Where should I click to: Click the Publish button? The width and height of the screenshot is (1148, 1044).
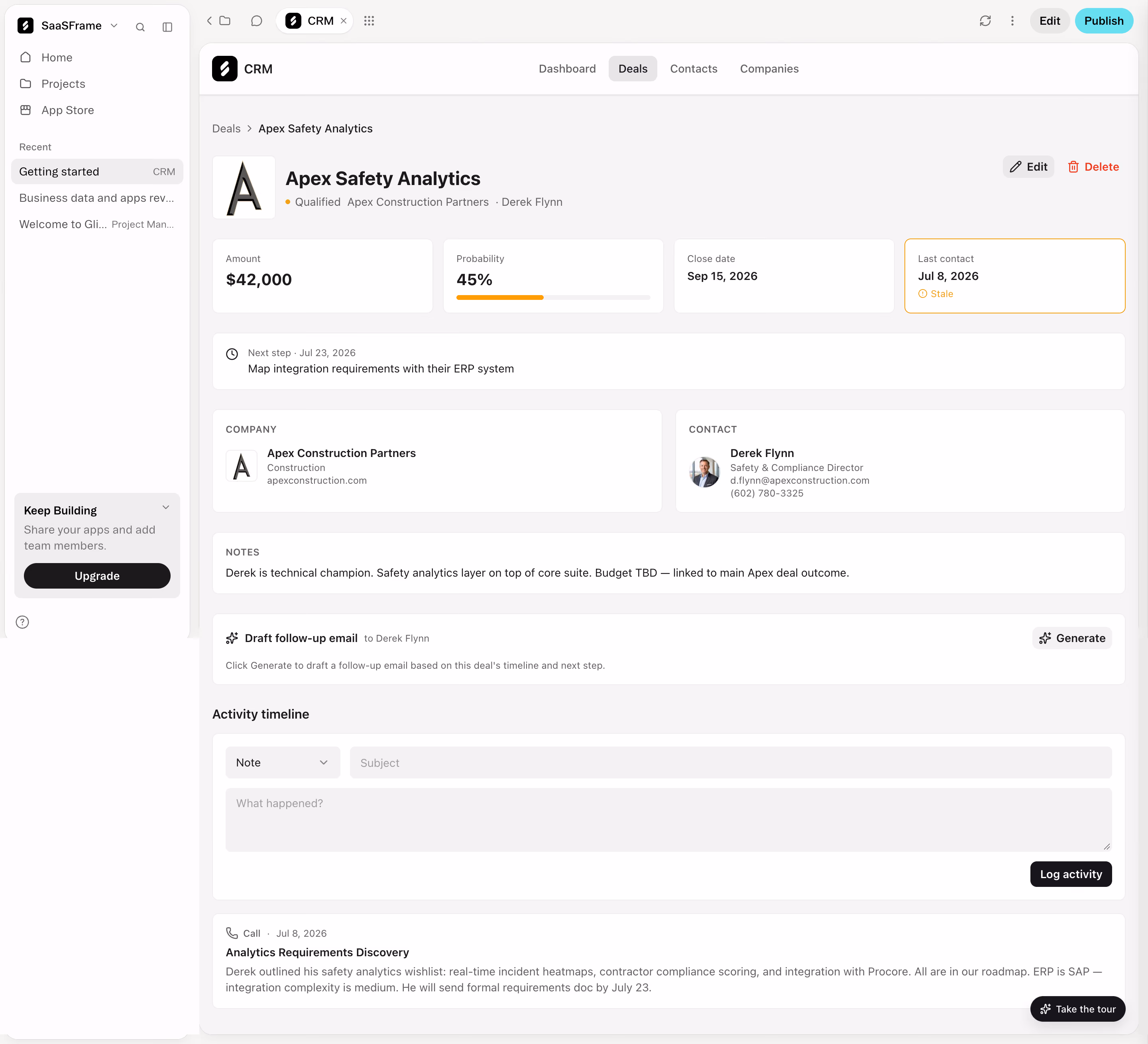[1104, 21]
